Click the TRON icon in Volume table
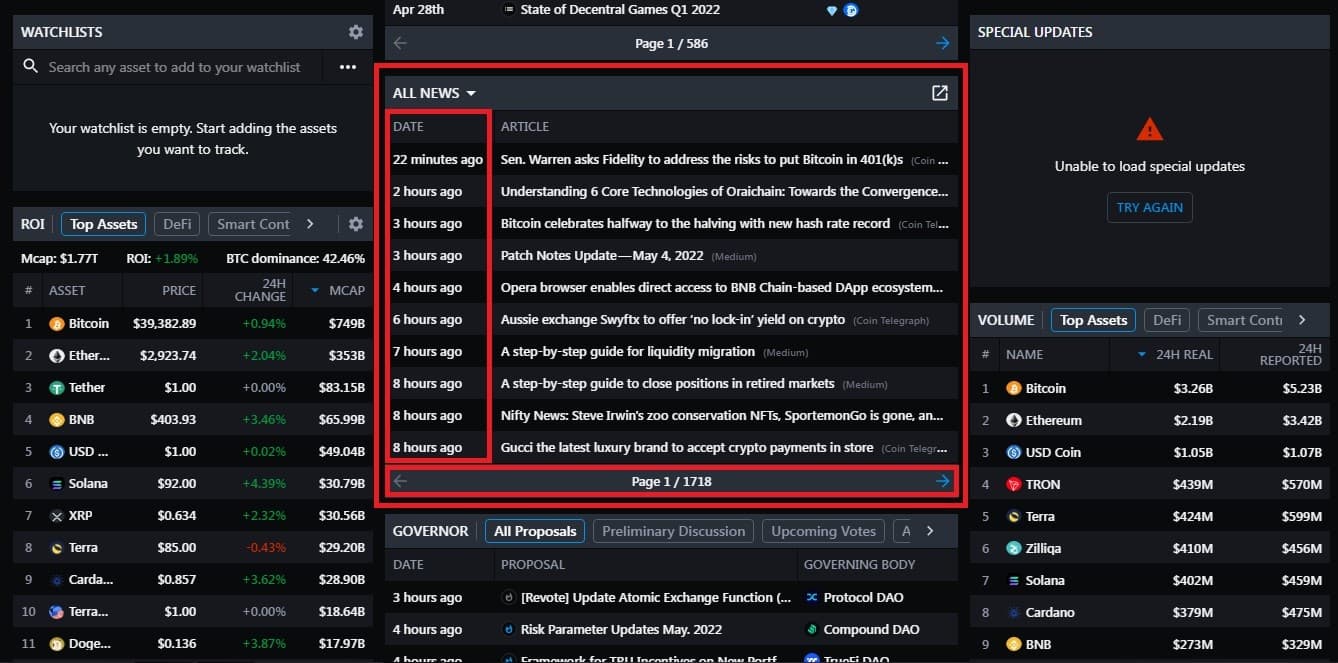 1014,484
